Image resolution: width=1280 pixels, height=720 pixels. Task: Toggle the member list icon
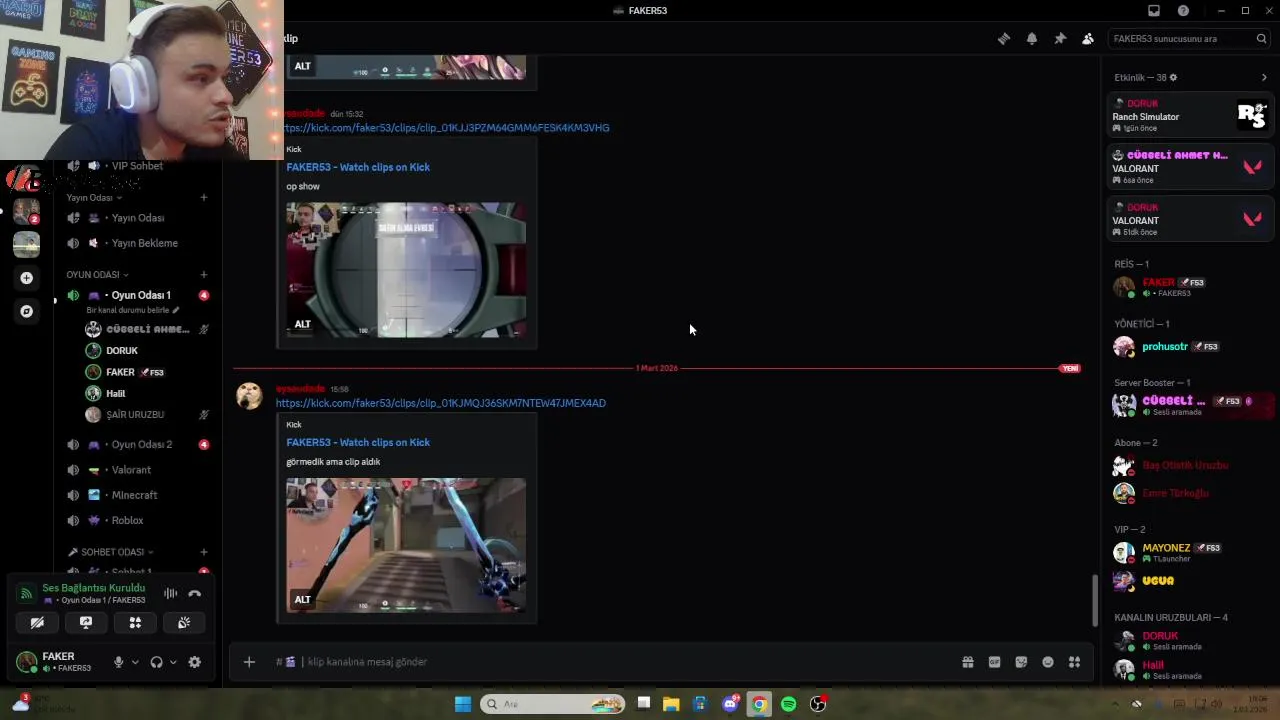[x=1088, y=39]
